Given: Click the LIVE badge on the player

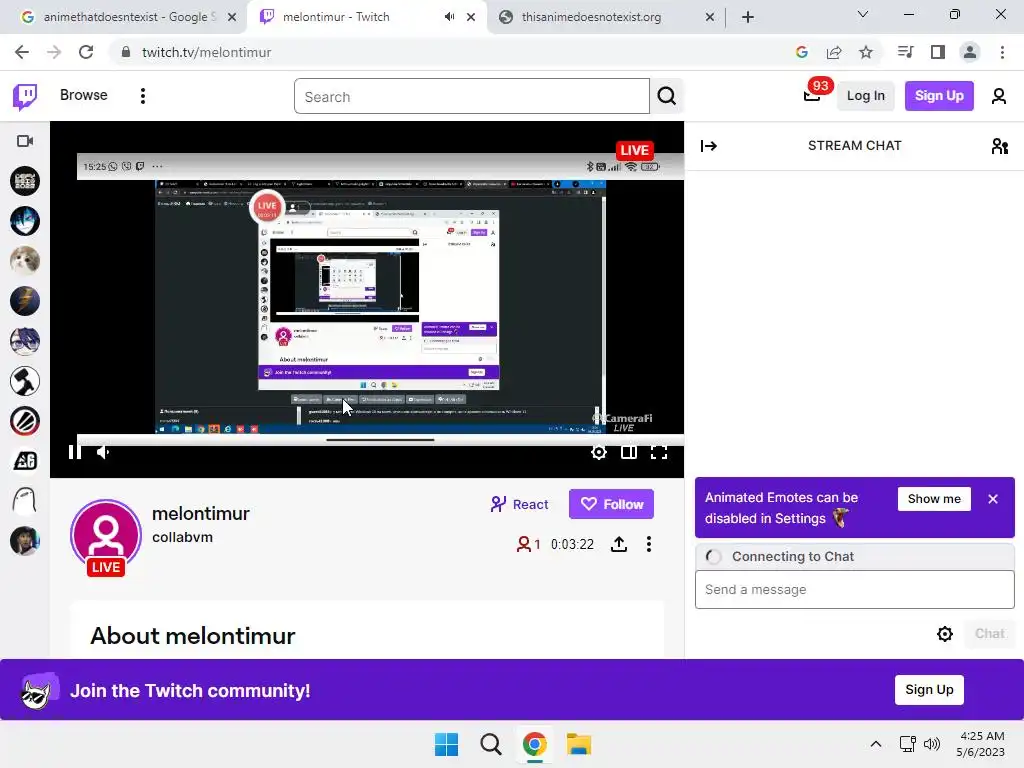Looking at the screenshot, I should tap(633, 150).
